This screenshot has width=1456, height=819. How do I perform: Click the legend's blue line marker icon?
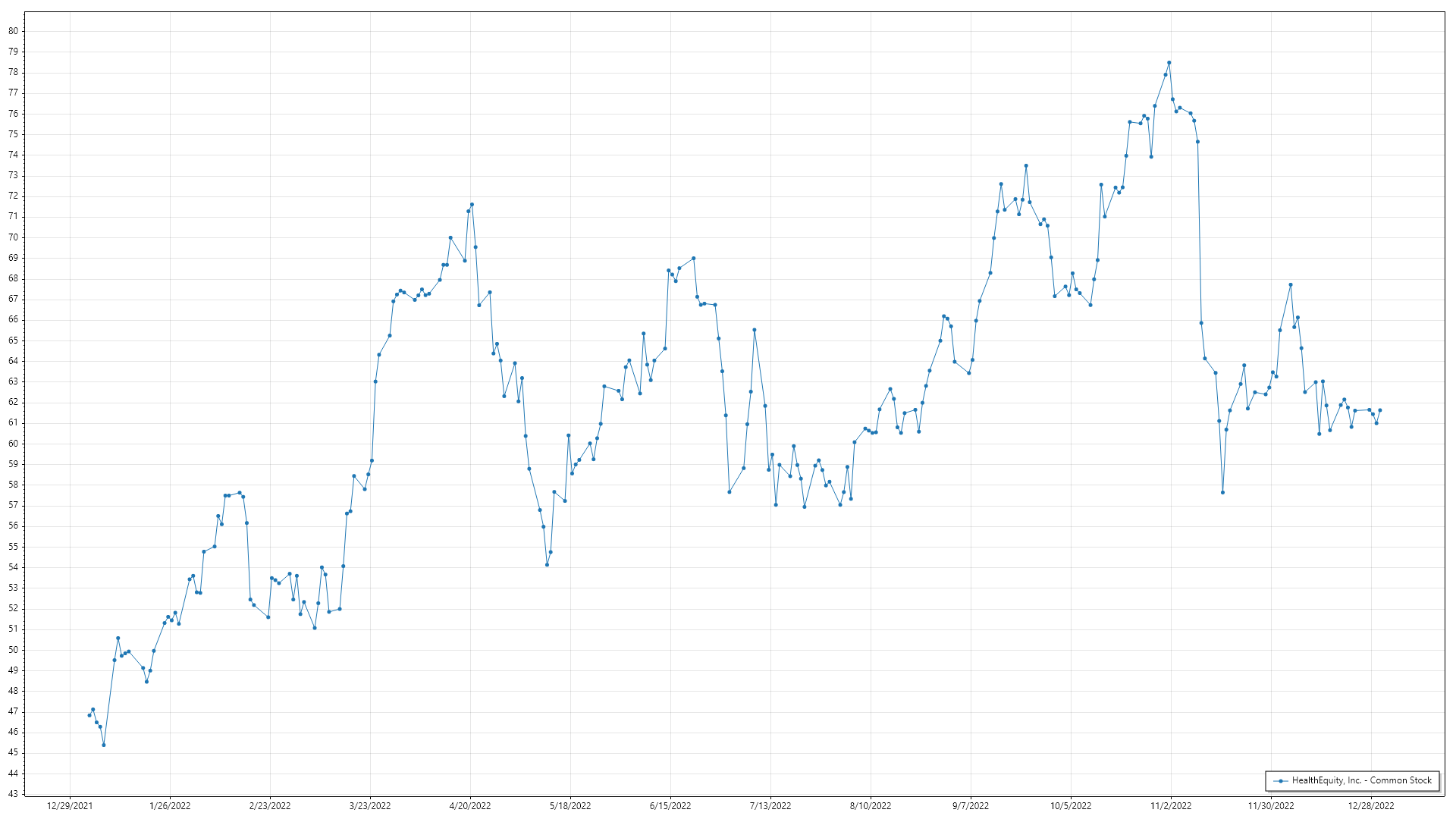tap(1280, 780)
